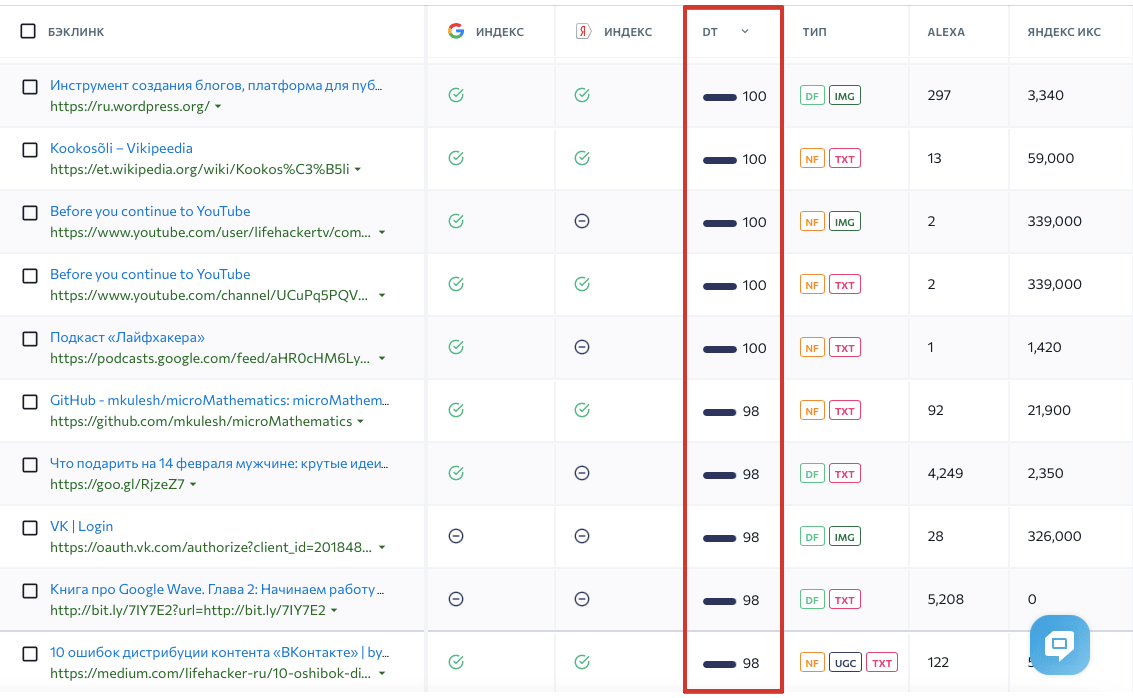Expand dropdown next to youtube.com/channel URL
This screenshot has height=698, width=1133.
pyautogui.click(x=382, y=296)
